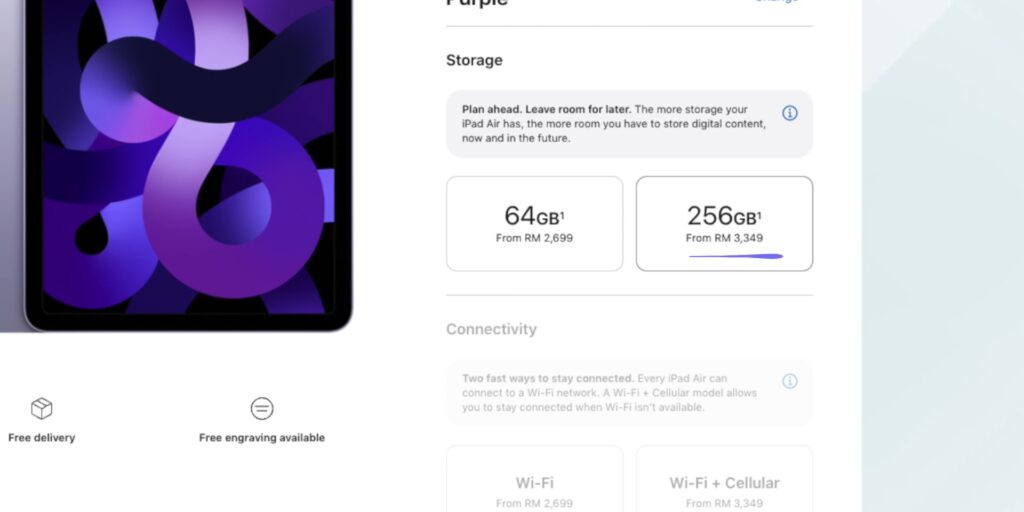This screenshot has height=512, width=1024.
Task: Click the Change link beside Purple
Action: coord(776,2)
